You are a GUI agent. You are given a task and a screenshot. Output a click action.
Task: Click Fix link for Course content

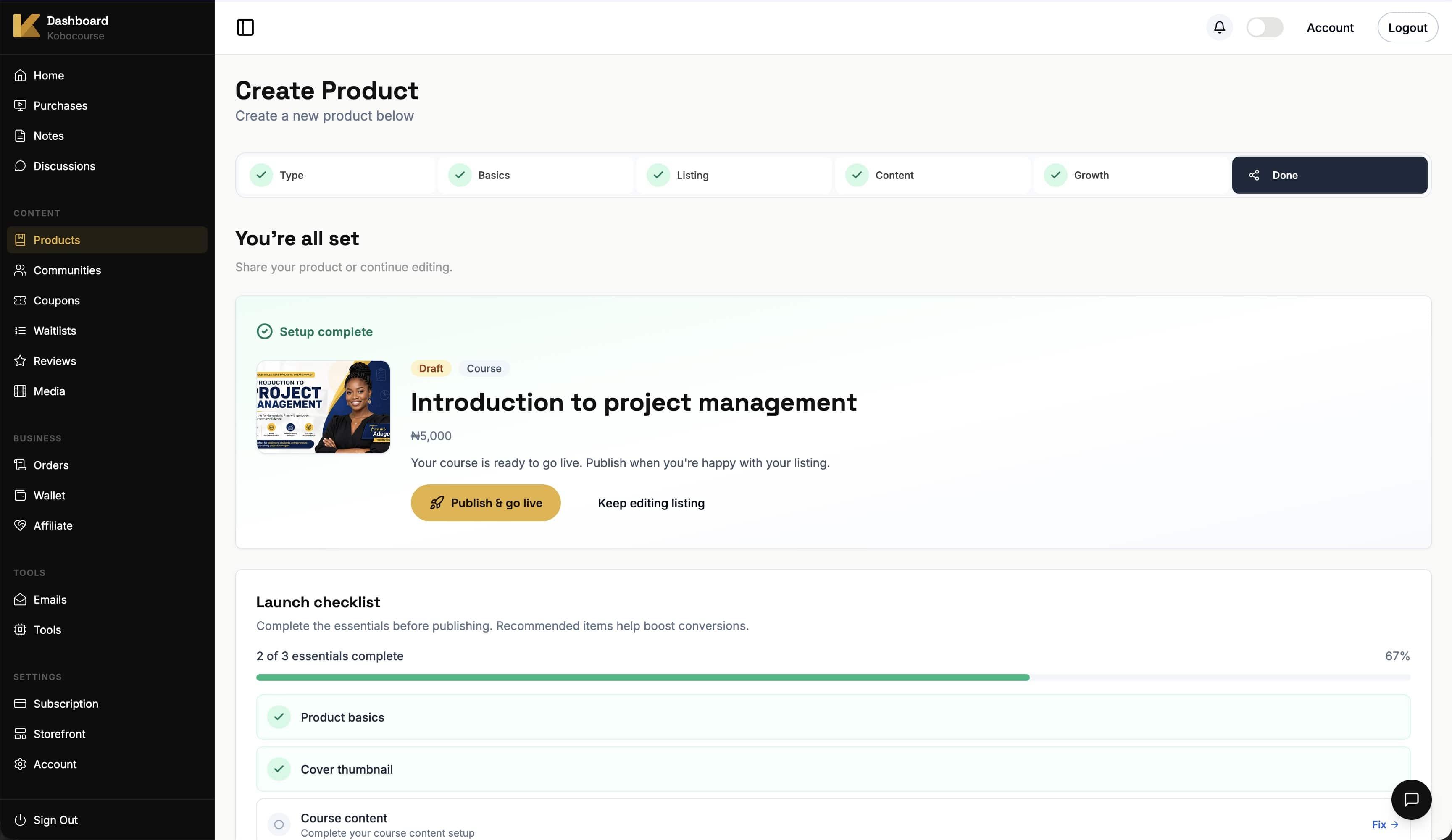point(1385,824)
